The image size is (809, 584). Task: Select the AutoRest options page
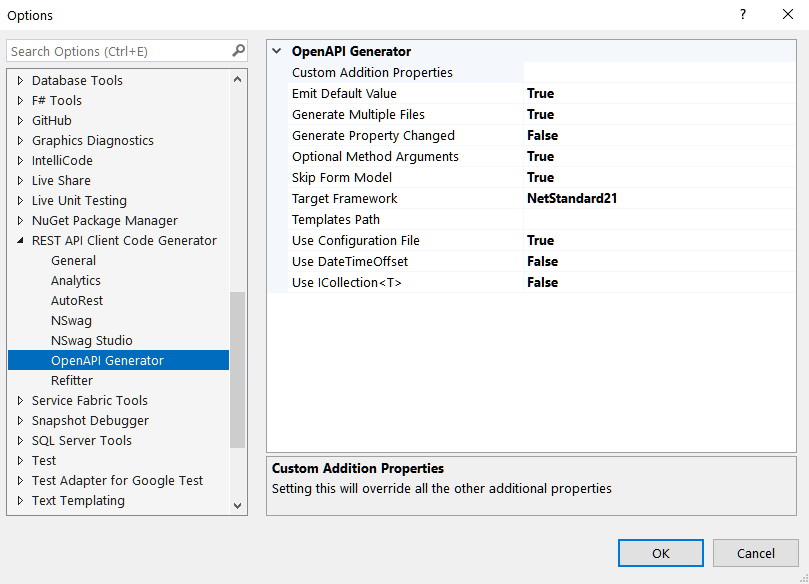77,300
